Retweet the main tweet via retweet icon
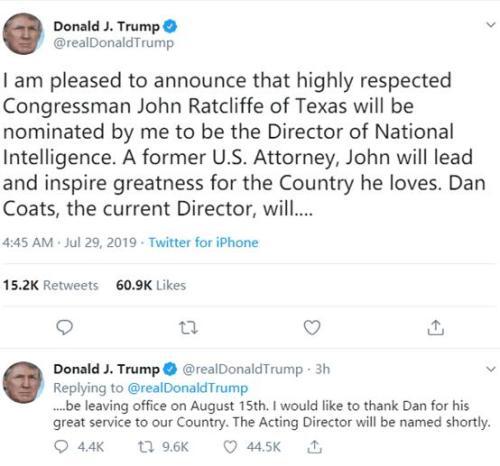The height and width of the screenshot is (466, 500). [189, 328]
